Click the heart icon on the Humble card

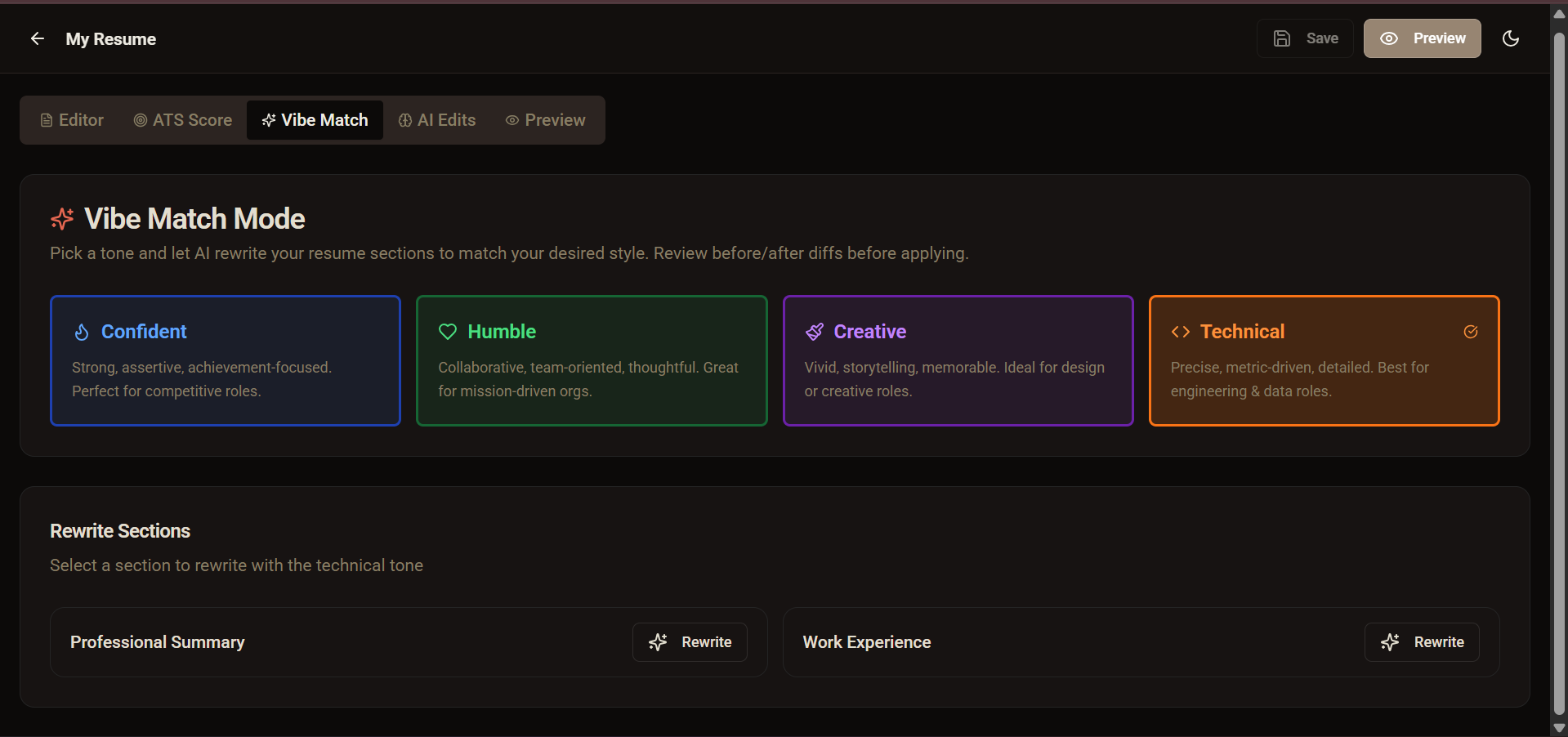click(x=448, y=332)
